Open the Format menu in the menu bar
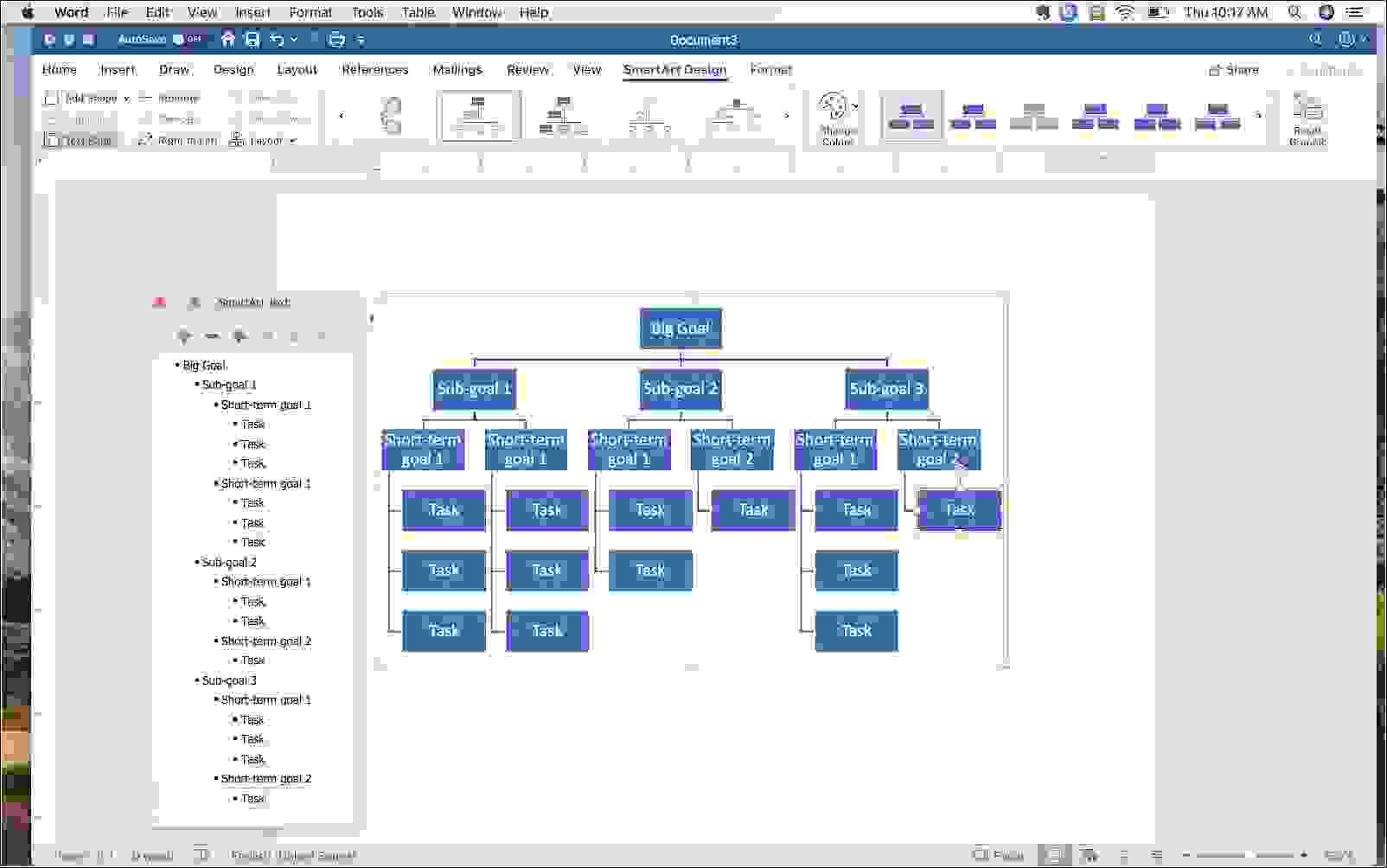Image resolution: width=1387 pixels, height=868 pixels. pos(310,12)
